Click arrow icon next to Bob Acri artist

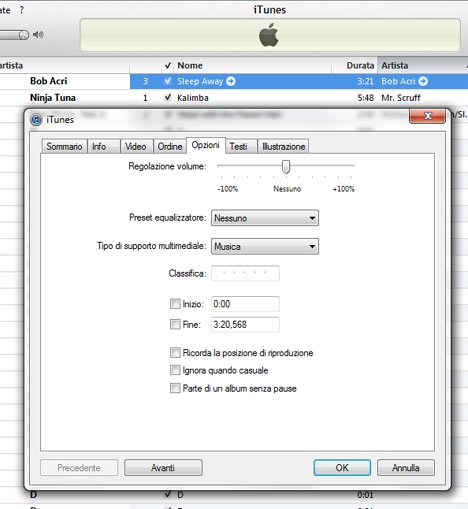423,81
